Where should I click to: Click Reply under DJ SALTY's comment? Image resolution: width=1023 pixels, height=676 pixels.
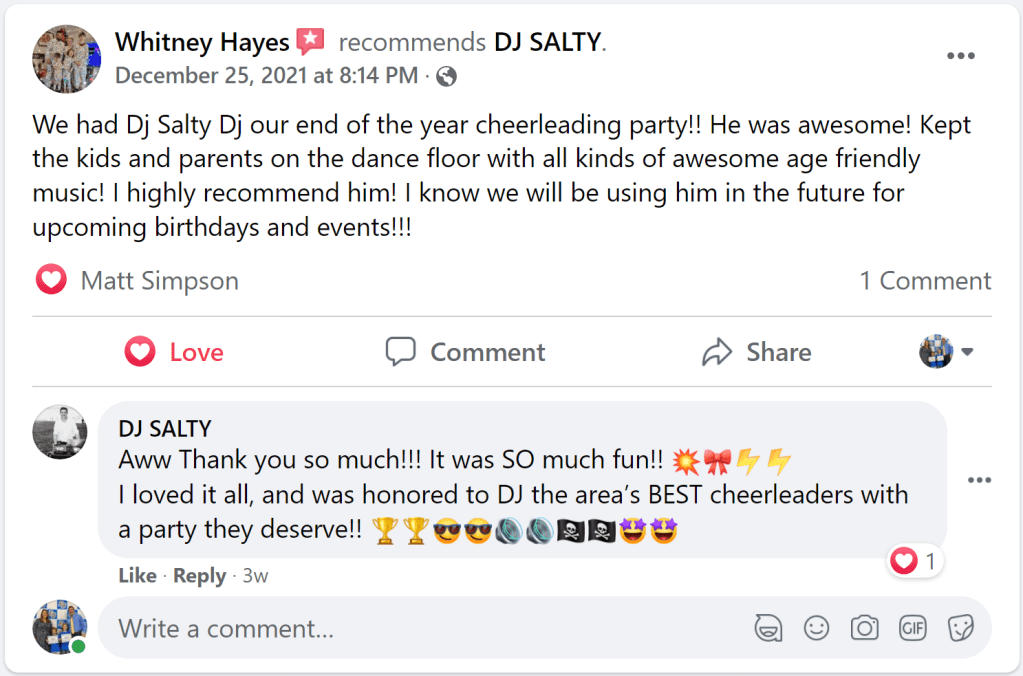tap(199, 576)
